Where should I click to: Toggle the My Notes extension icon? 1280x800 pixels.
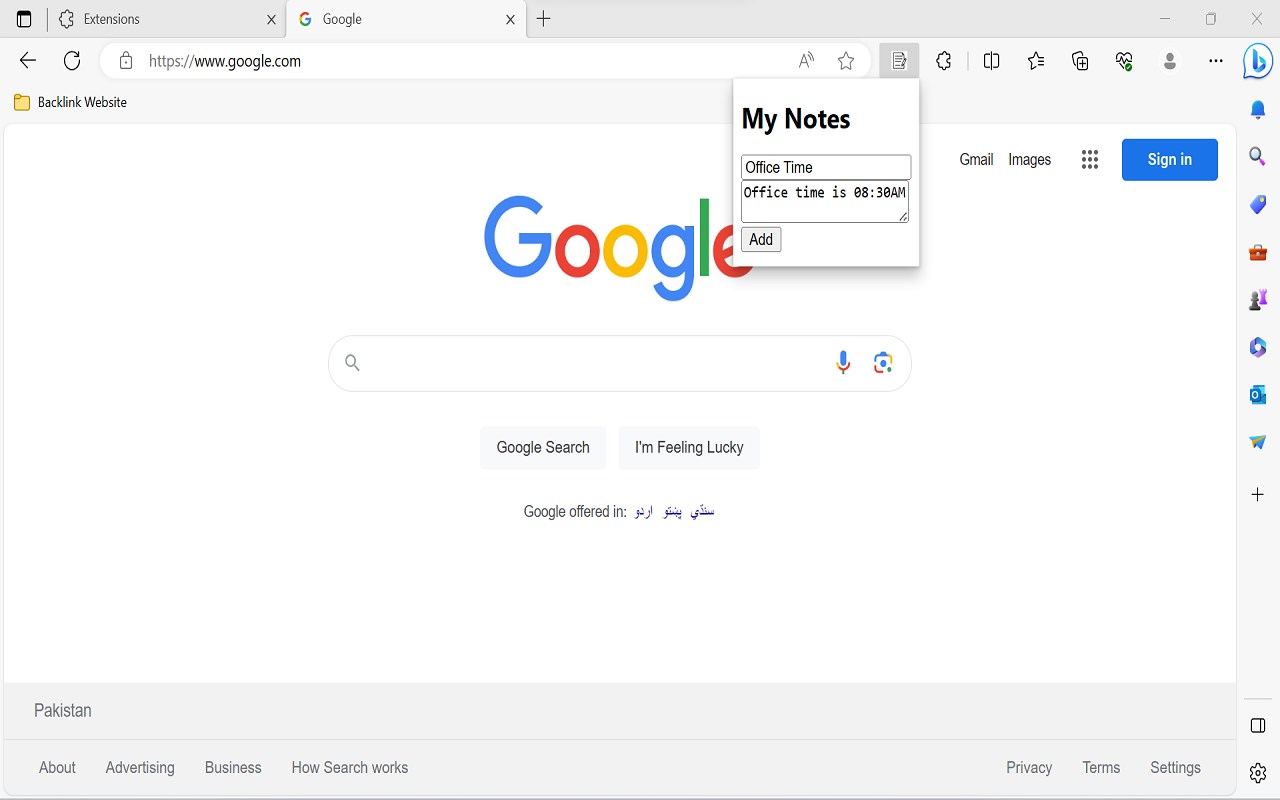(899, 61)
